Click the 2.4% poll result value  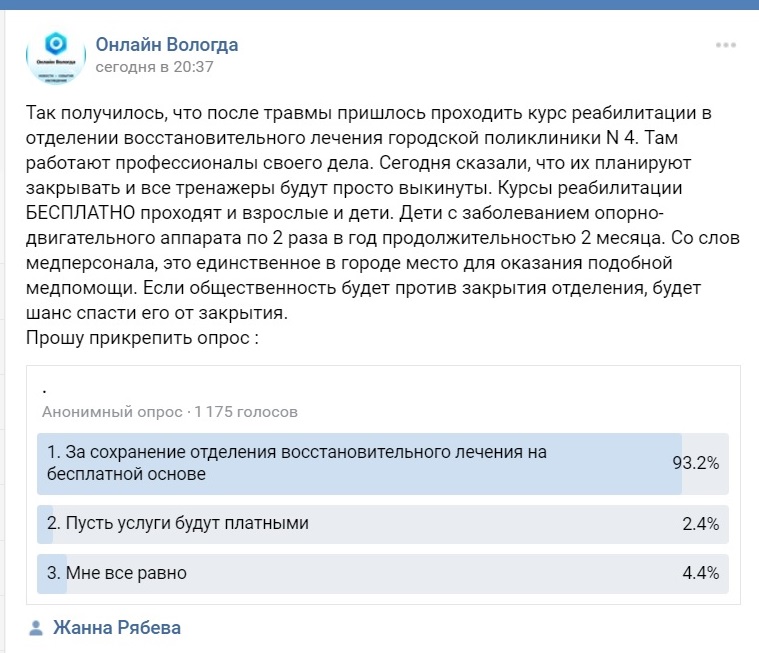tap(700, 523)
